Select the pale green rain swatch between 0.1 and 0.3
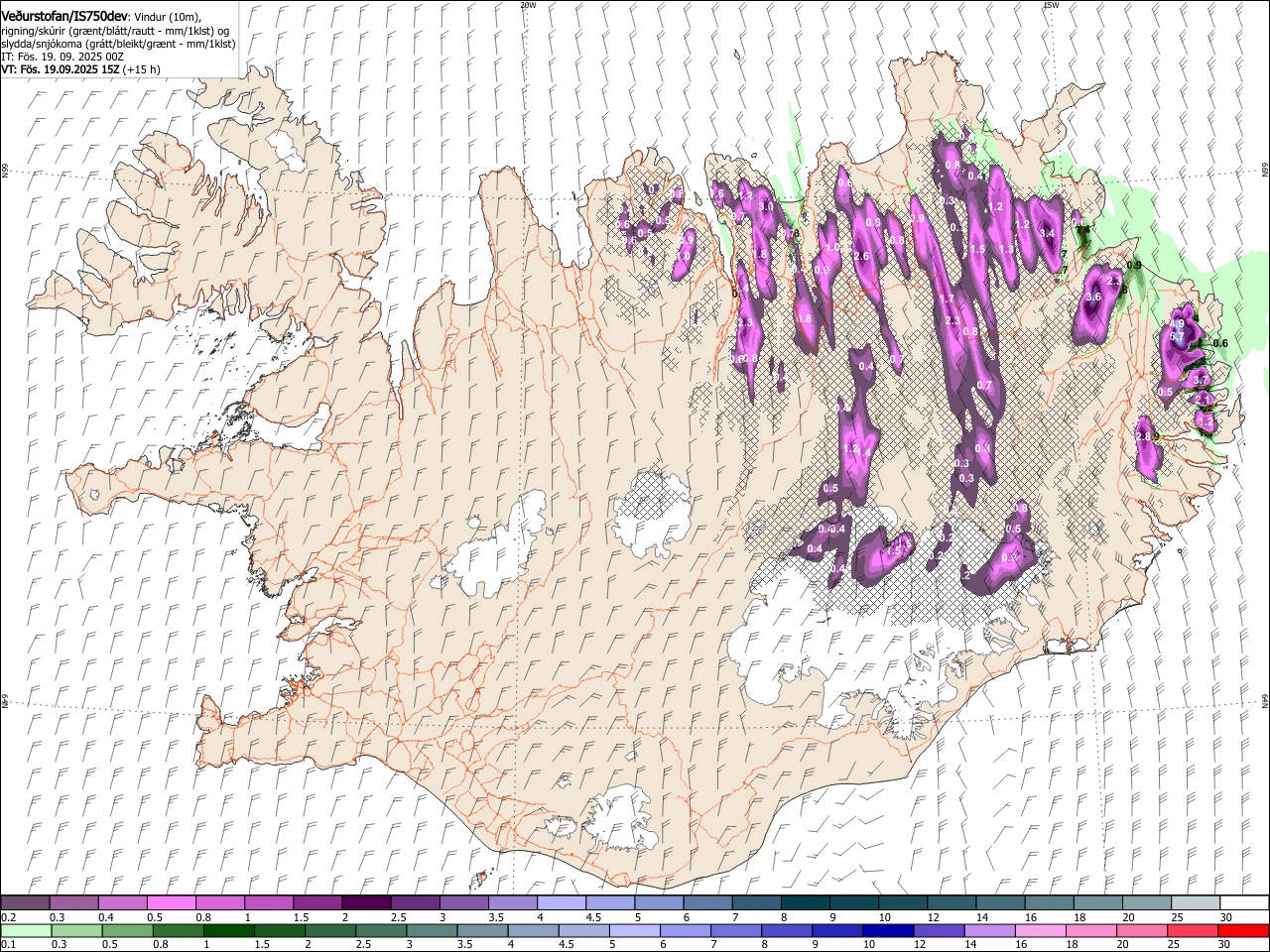 coord(25,930)
